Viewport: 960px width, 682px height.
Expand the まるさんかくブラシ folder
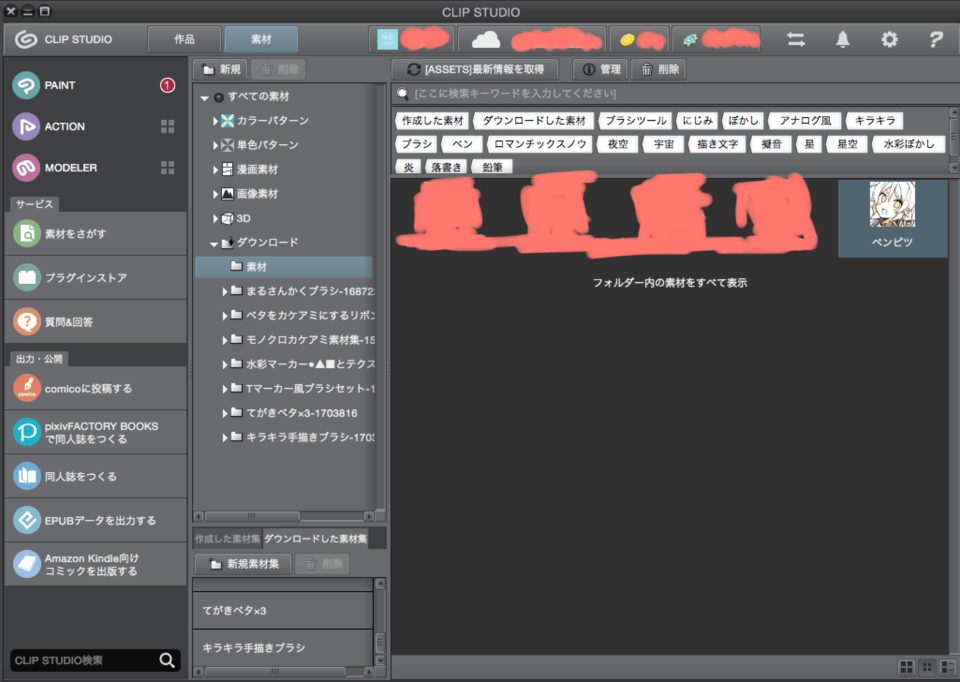coord(225,291)
